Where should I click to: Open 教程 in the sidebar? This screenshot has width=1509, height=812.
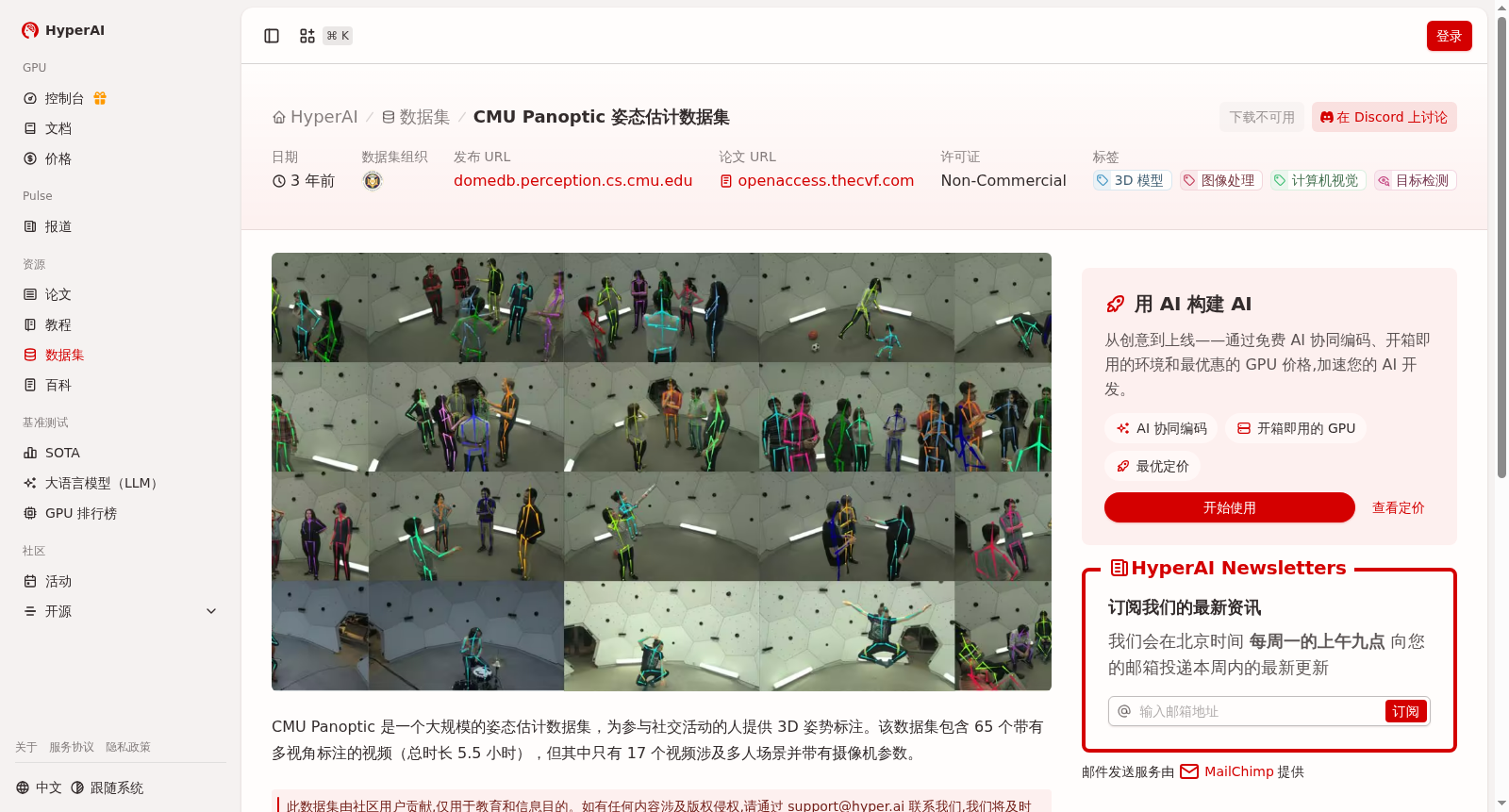[58, 324]
